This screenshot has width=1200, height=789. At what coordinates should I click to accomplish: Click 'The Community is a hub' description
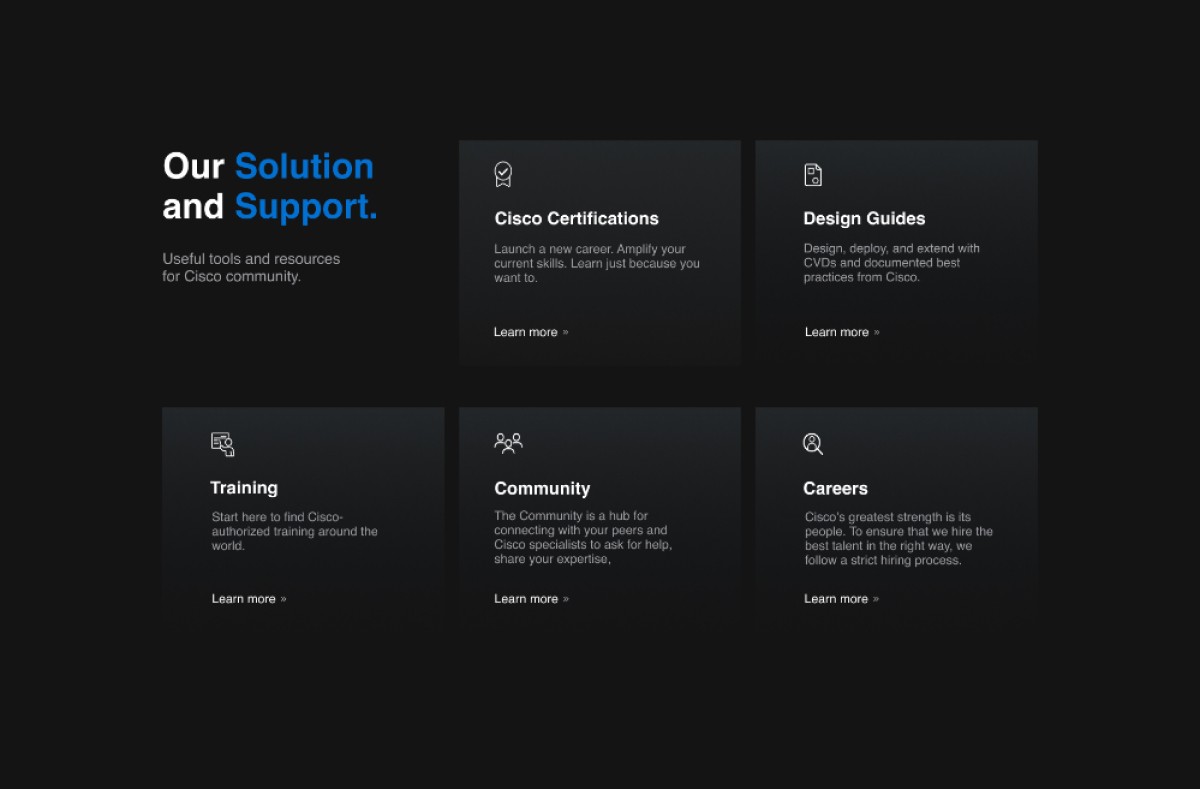click(x=583, y=538)
